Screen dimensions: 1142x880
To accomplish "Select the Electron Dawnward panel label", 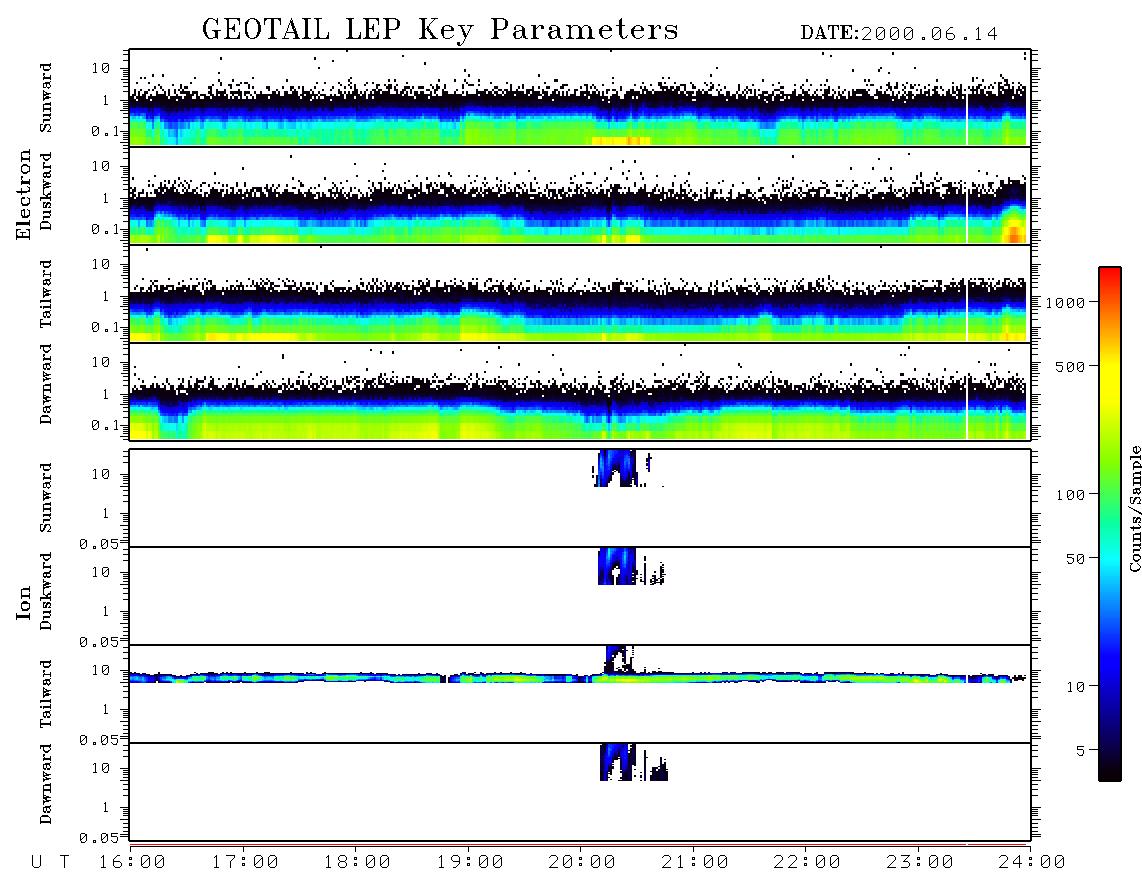I will 46,384.
